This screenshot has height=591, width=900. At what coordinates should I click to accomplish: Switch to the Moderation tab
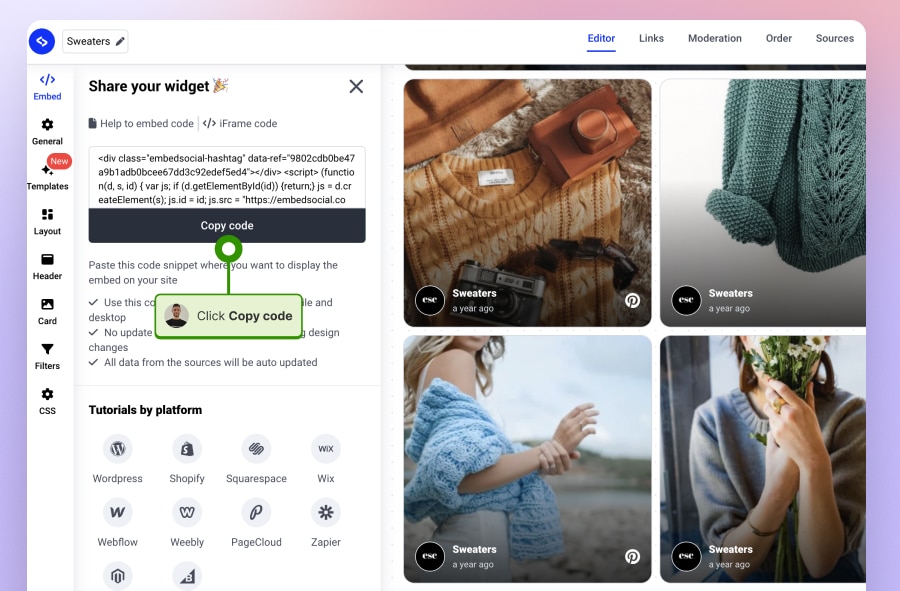[x=715, y=38]
